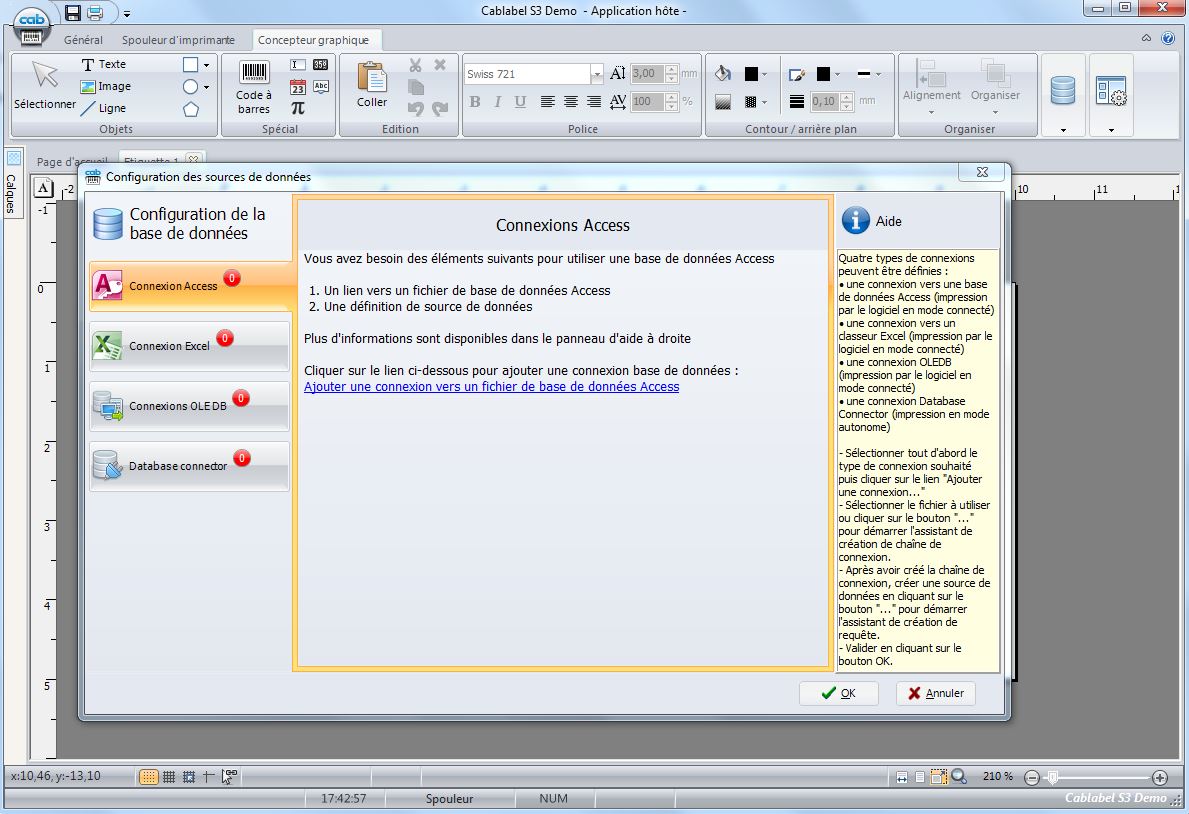Click the fill color black swatch

coord(751,74)
